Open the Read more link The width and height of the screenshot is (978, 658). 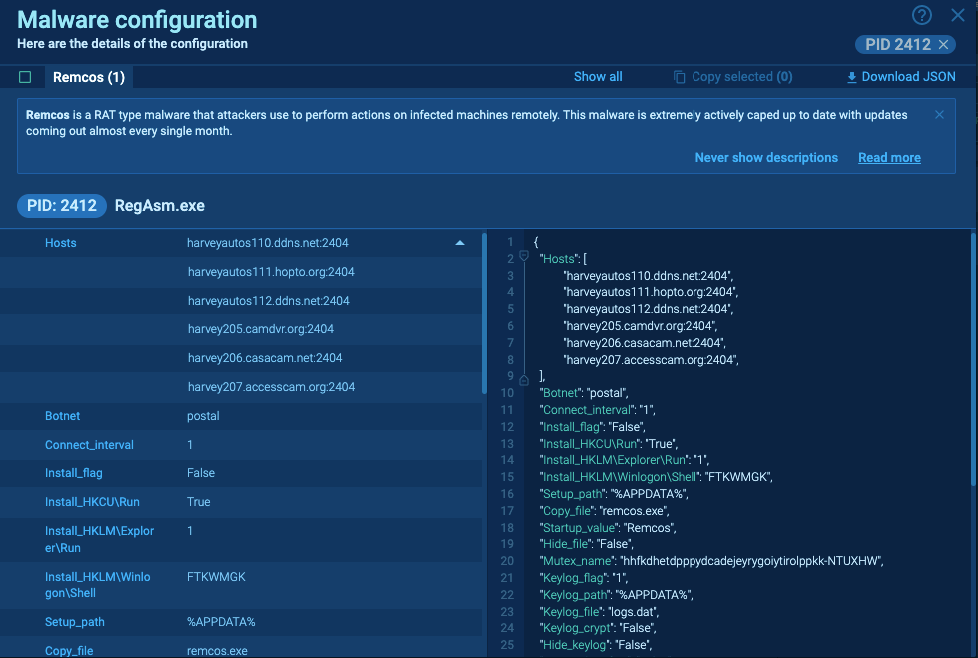pos(889,158)
